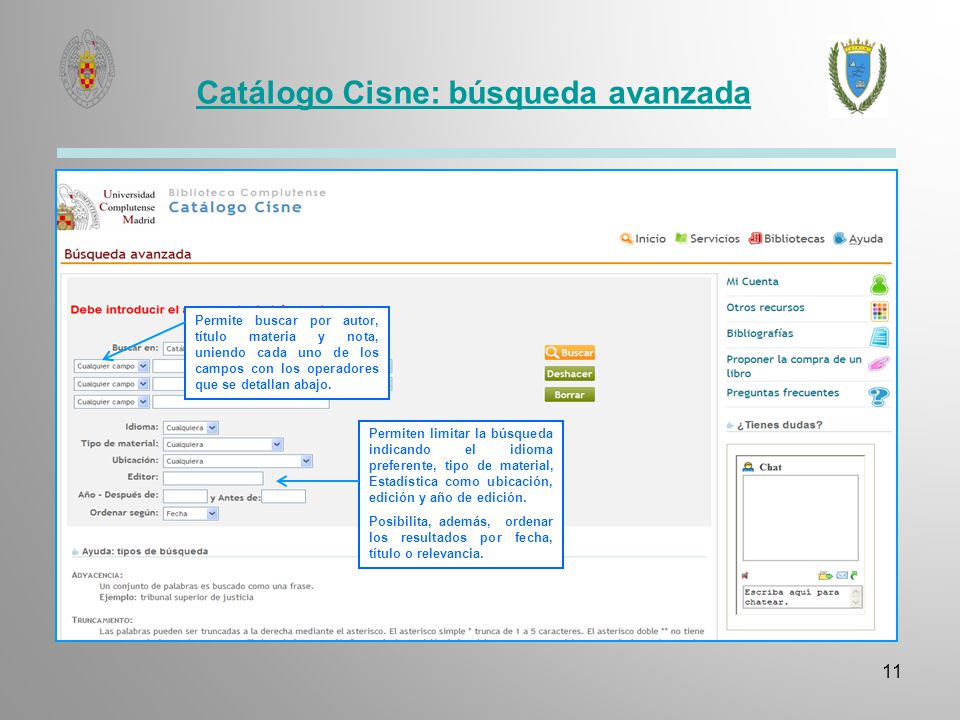This screenshot has width=960, height=720.
Task: Collapse the Ayuda: tipos de búsqueda section
Action: pyautogui.click(x=75, y=552)
